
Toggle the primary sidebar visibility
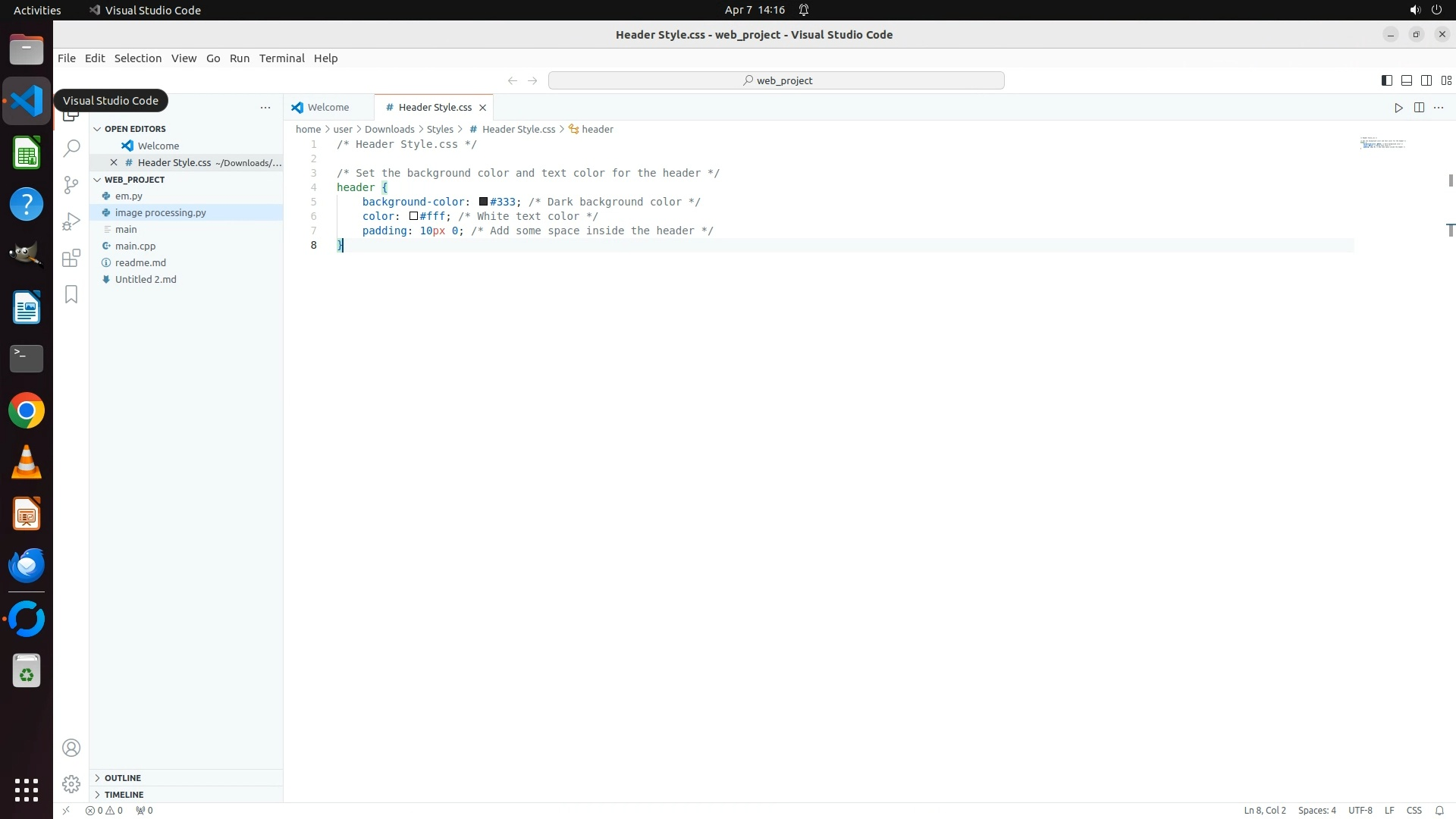click(x=1386, y=80)
